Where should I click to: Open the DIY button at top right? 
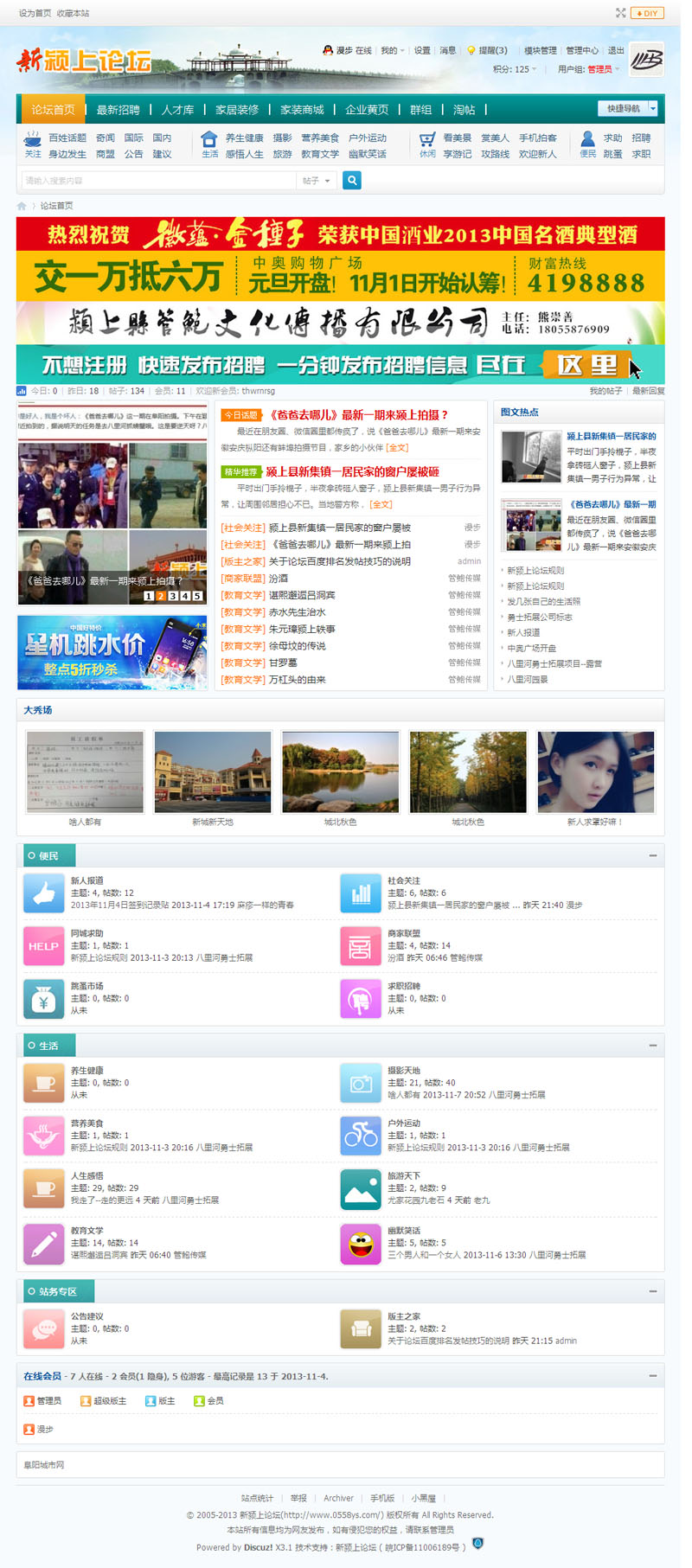pyautogui.click(x=648, y=13)
